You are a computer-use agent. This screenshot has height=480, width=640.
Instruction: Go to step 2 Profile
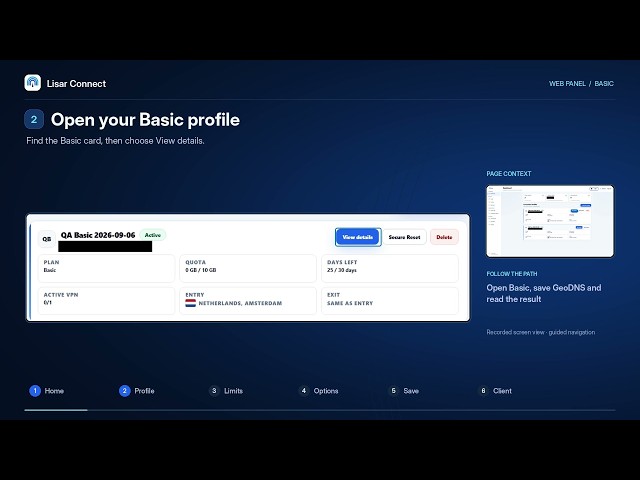tap(137, 391)
